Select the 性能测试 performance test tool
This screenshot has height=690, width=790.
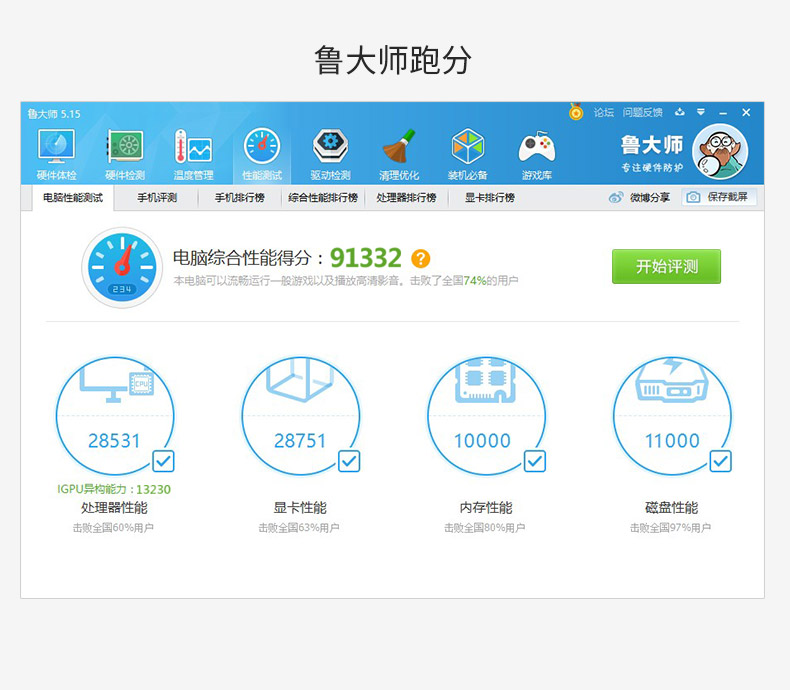pyautogui.click(x=262, y=155)
